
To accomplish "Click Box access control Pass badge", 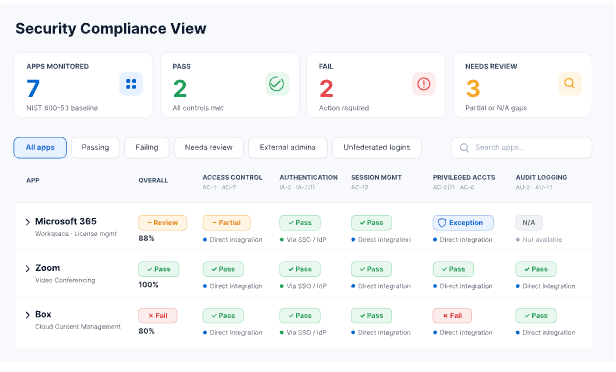I will click(x=223, y=316).
